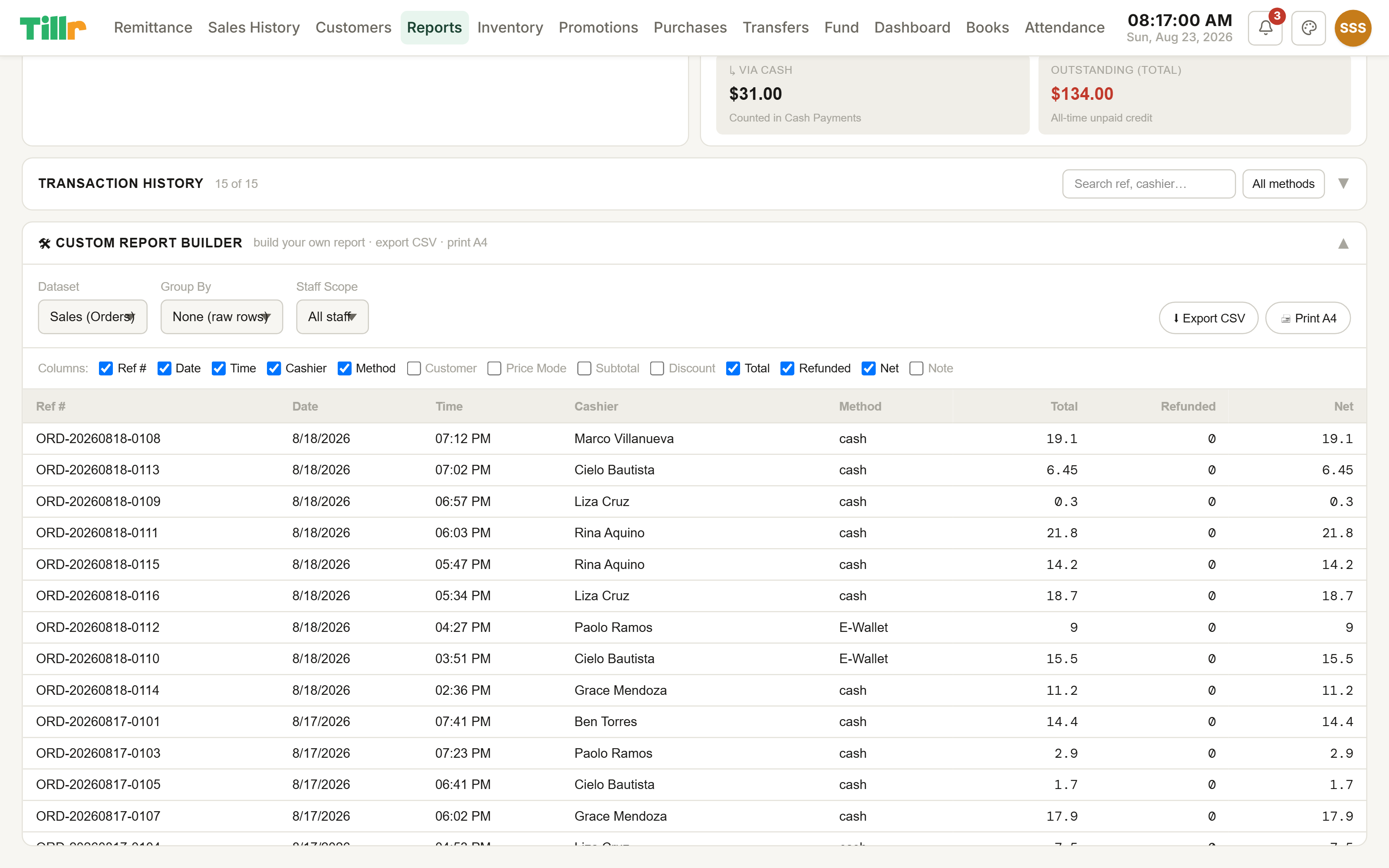Screen dimensions: 1389x868
Task: Go to Promotions
Action: click(598, 27)
